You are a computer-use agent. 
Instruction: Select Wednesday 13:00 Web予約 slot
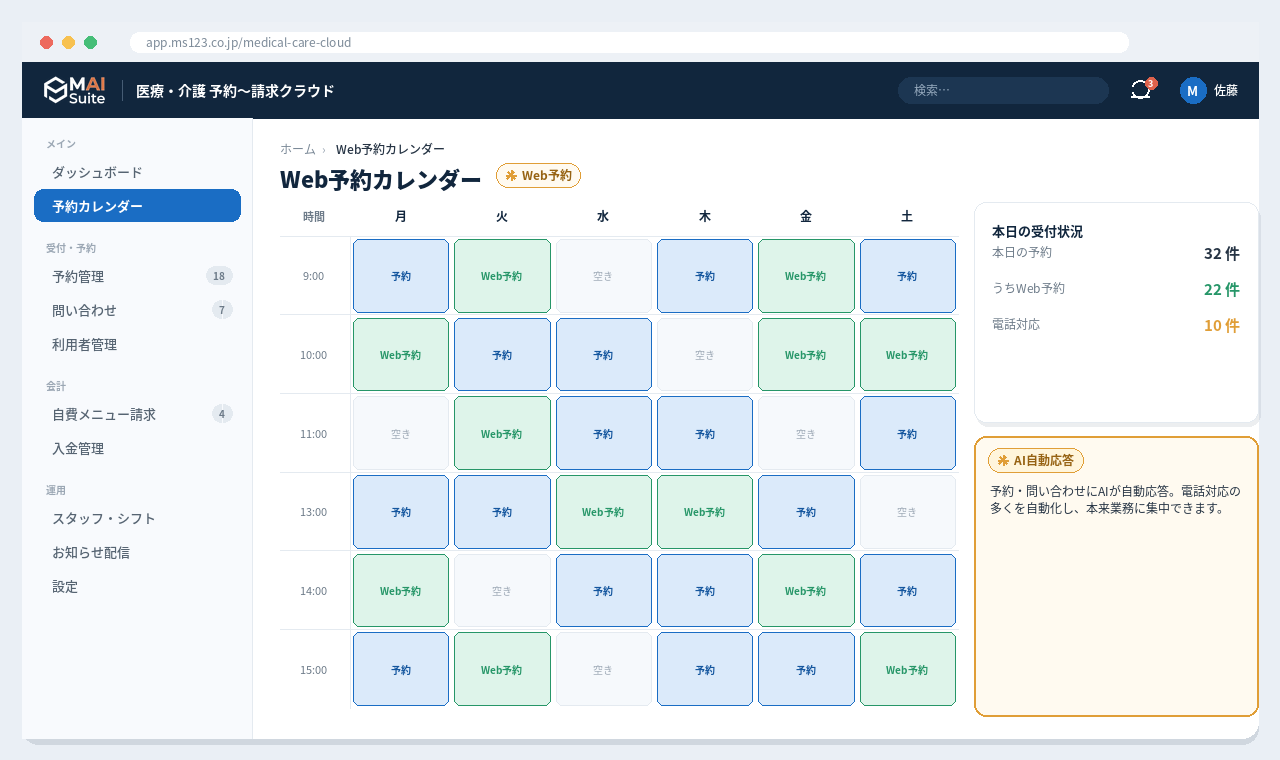click(x=603, y=512)
